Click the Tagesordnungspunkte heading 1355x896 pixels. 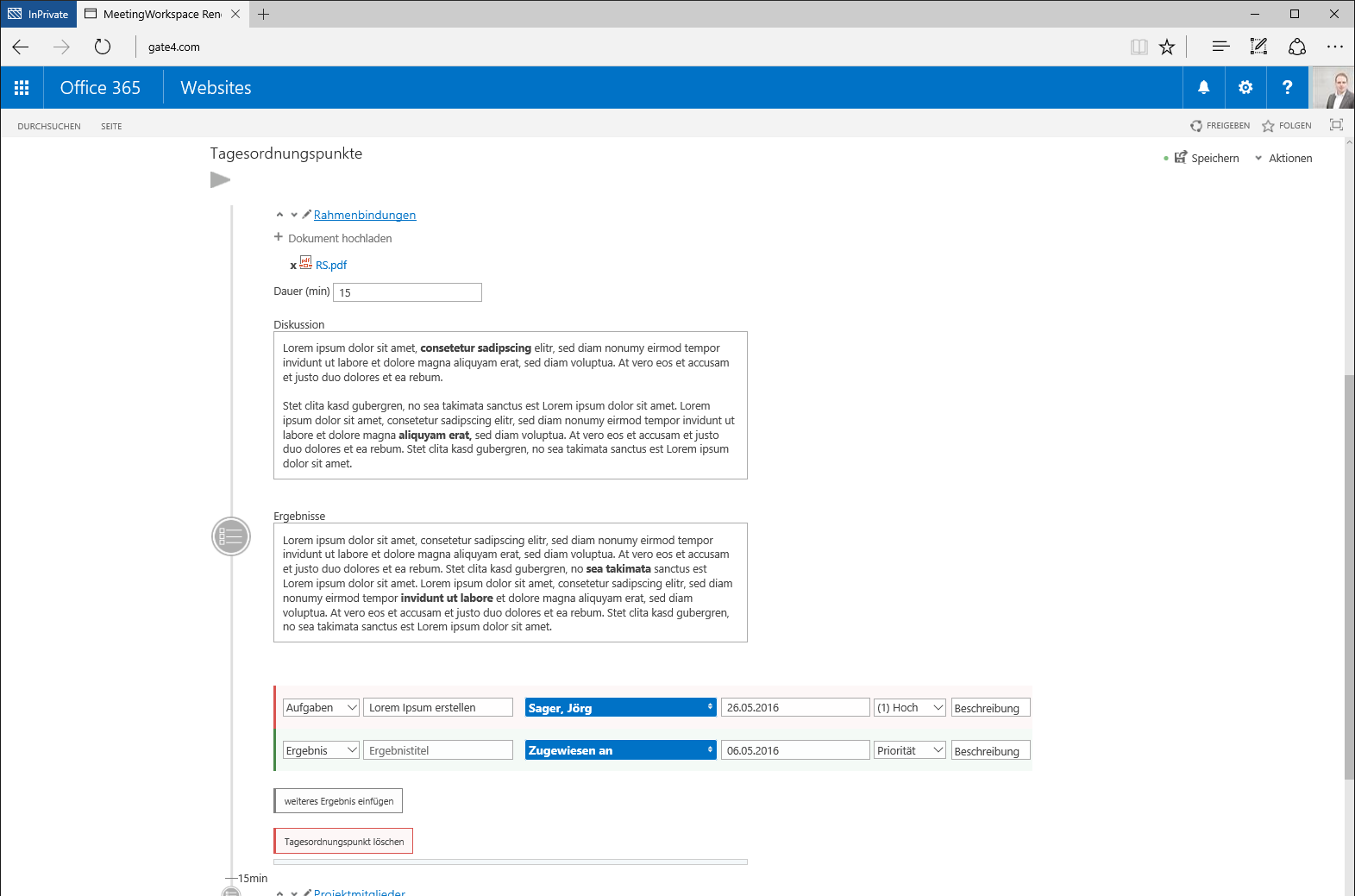(285, 154)
